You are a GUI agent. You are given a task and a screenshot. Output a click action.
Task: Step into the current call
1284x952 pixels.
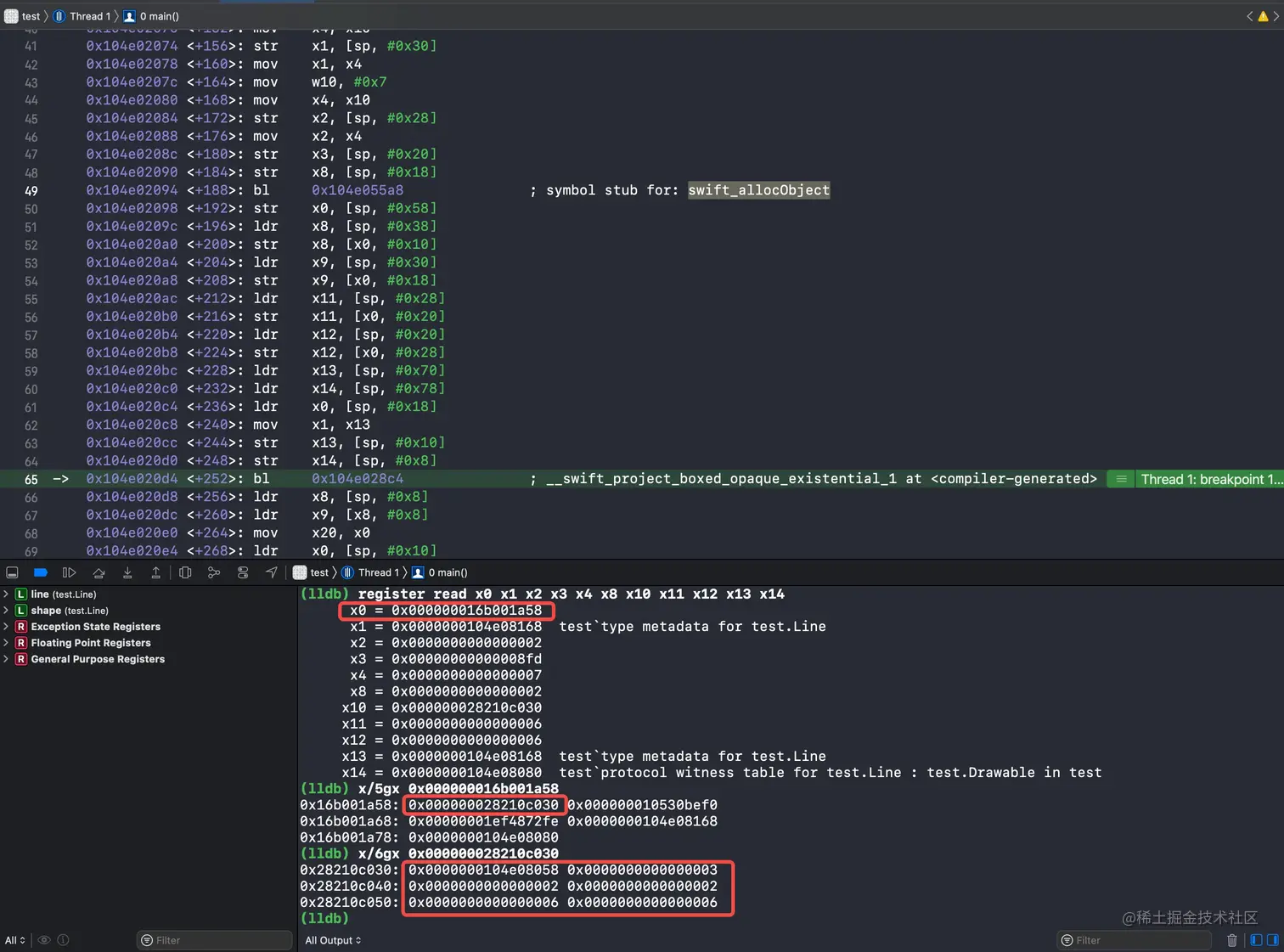click(x=127, y=572)
